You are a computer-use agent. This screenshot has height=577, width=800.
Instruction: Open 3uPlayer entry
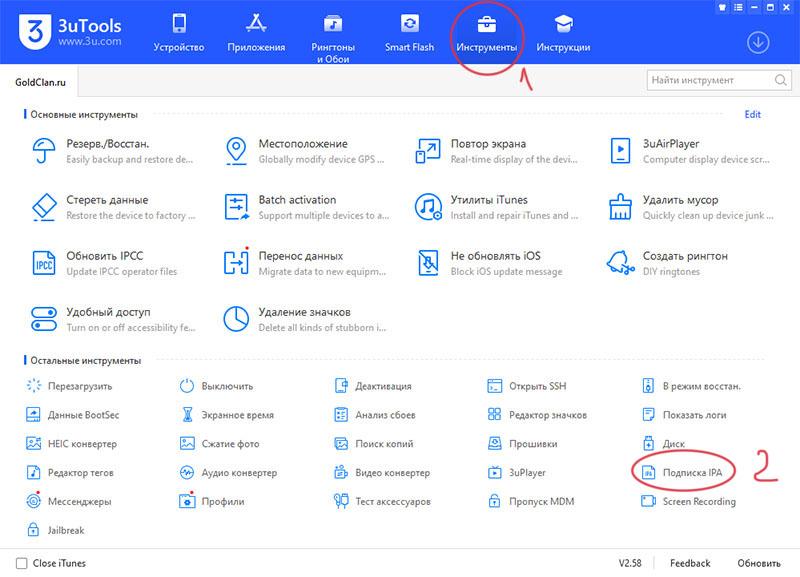click(516, 472)
